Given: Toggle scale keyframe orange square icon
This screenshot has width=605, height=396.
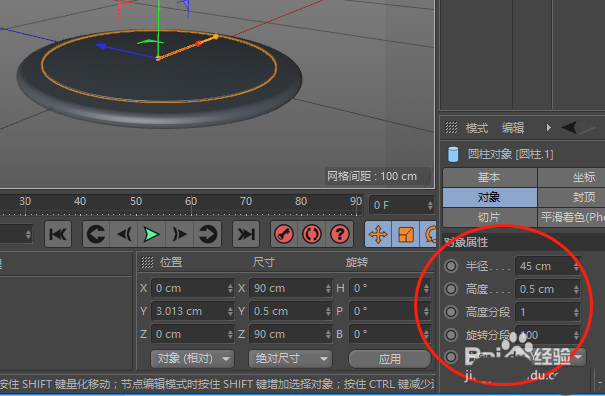Looking at the screenshot, I should [x=406, y=234].
